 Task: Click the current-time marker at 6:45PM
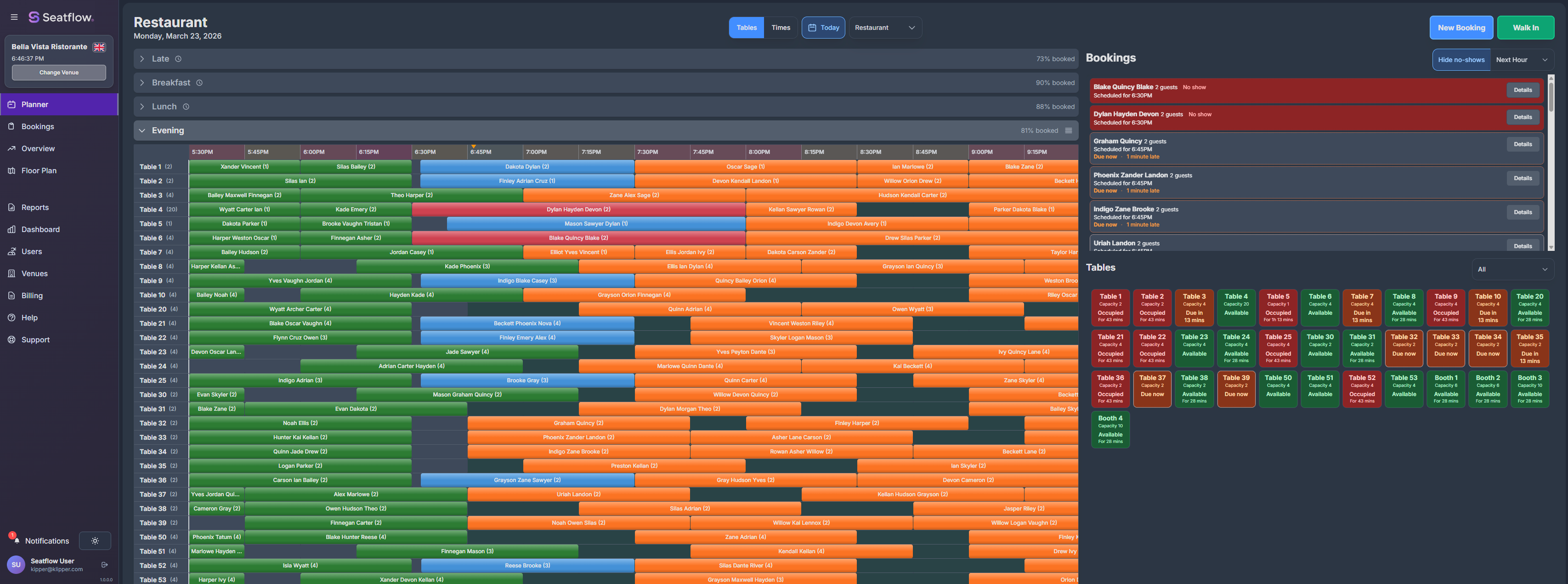tap(473, 147)
